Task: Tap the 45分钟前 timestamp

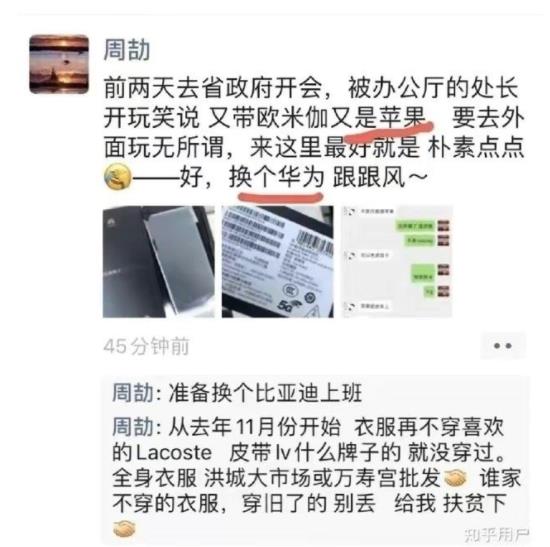Action: click(147, 346)
